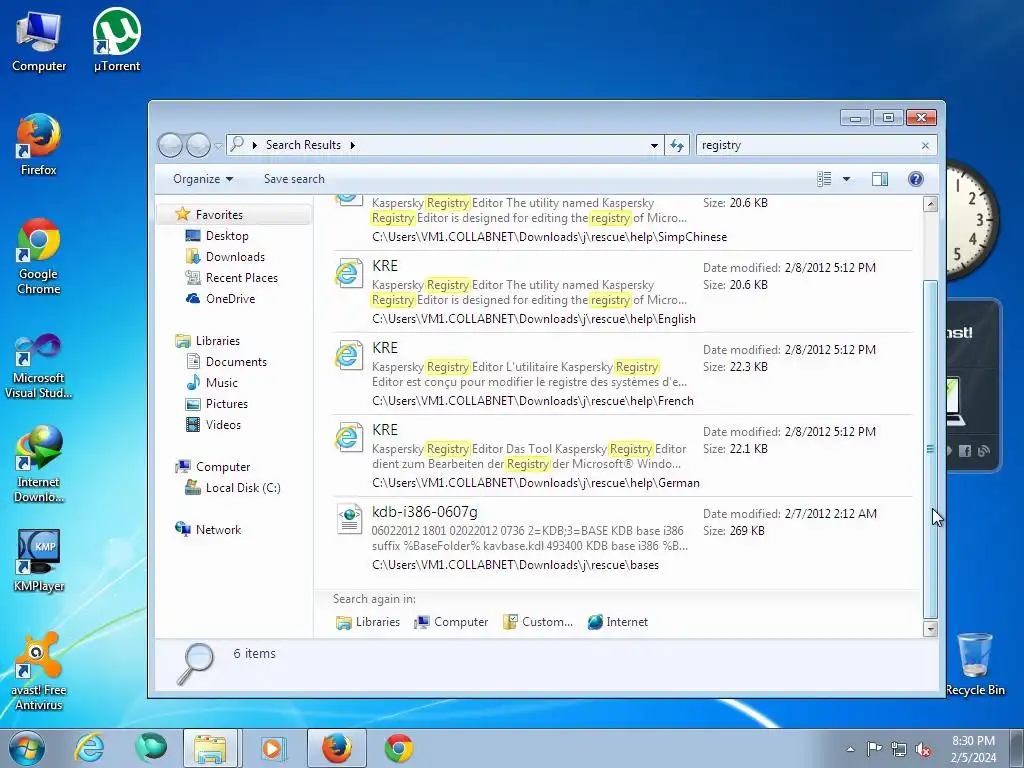The image size is (1024, 768).
Task: Open Local Disk (C:) in the navigation pane
Action: 242,488
